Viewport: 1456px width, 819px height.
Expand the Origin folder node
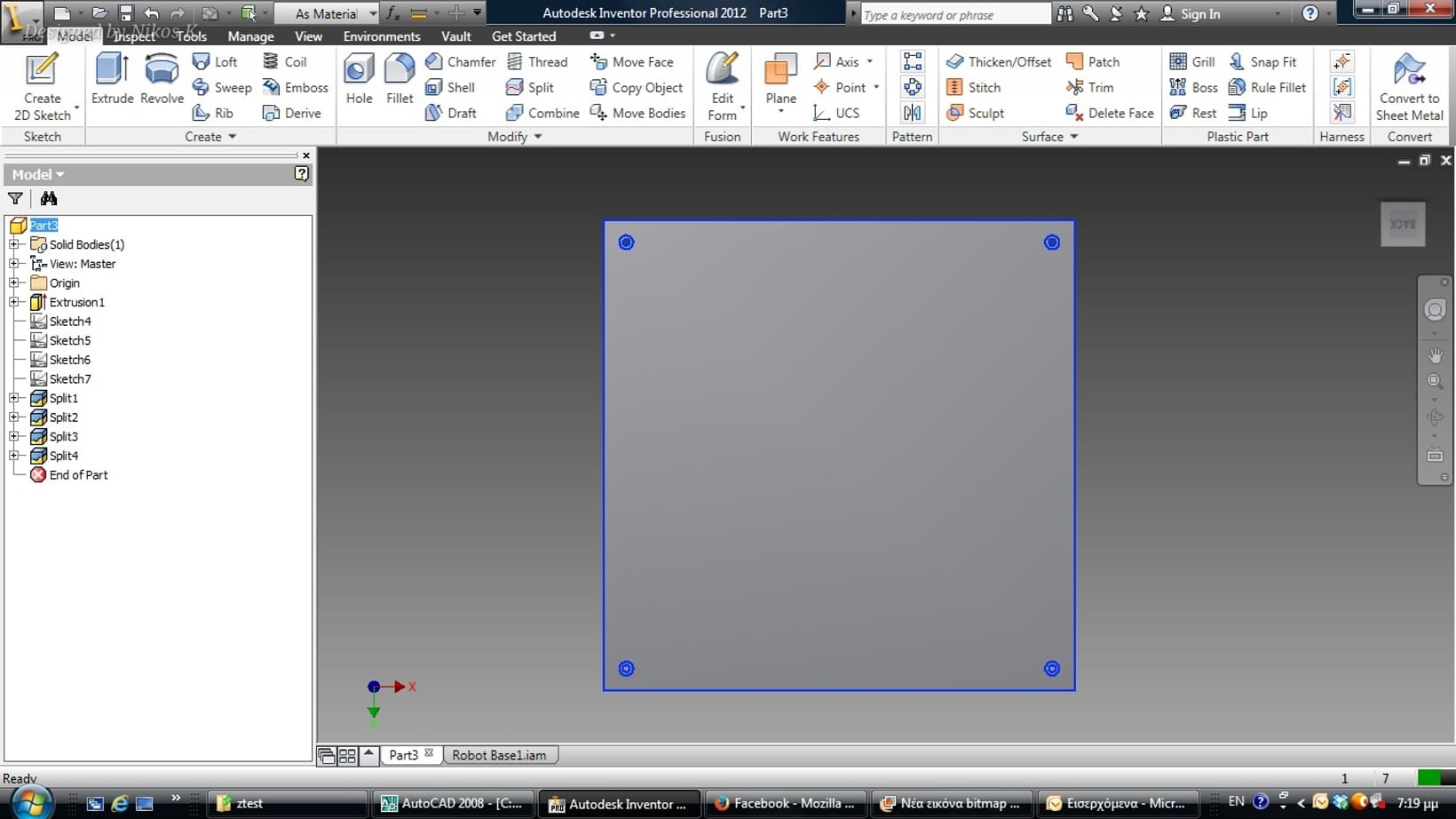coord(14,282)
